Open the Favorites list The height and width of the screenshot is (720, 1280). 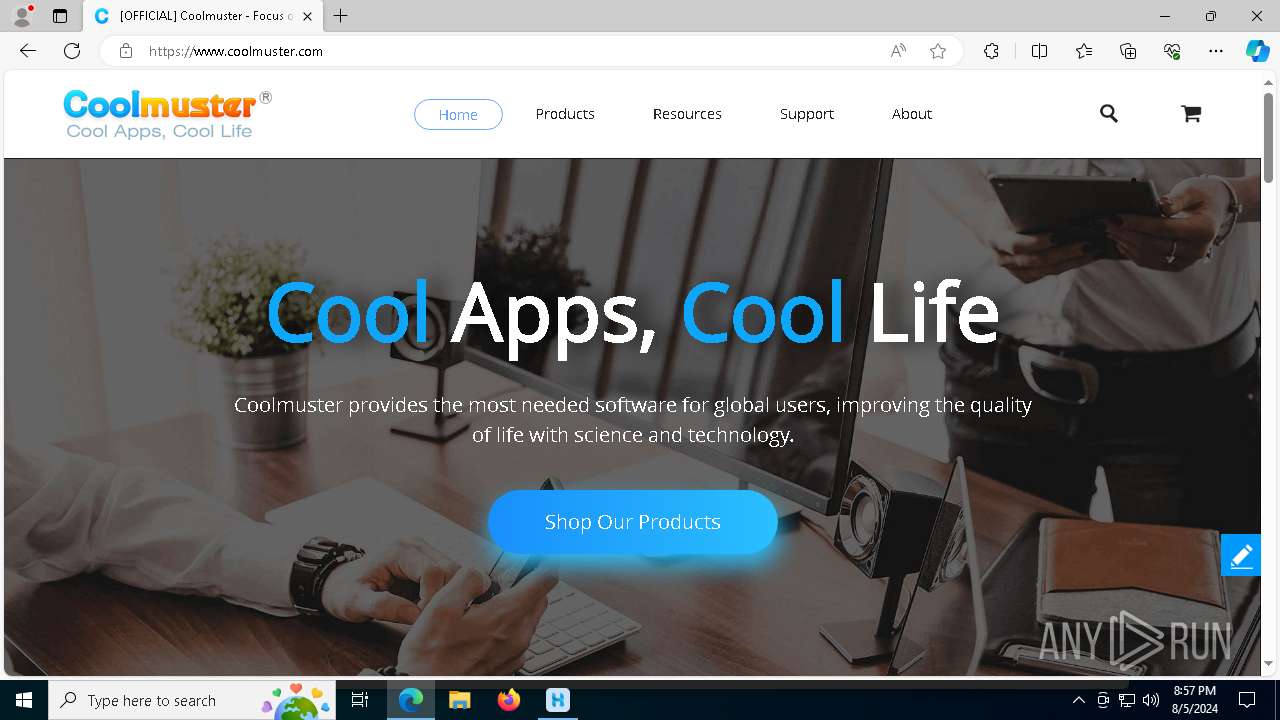[1084, 51]
